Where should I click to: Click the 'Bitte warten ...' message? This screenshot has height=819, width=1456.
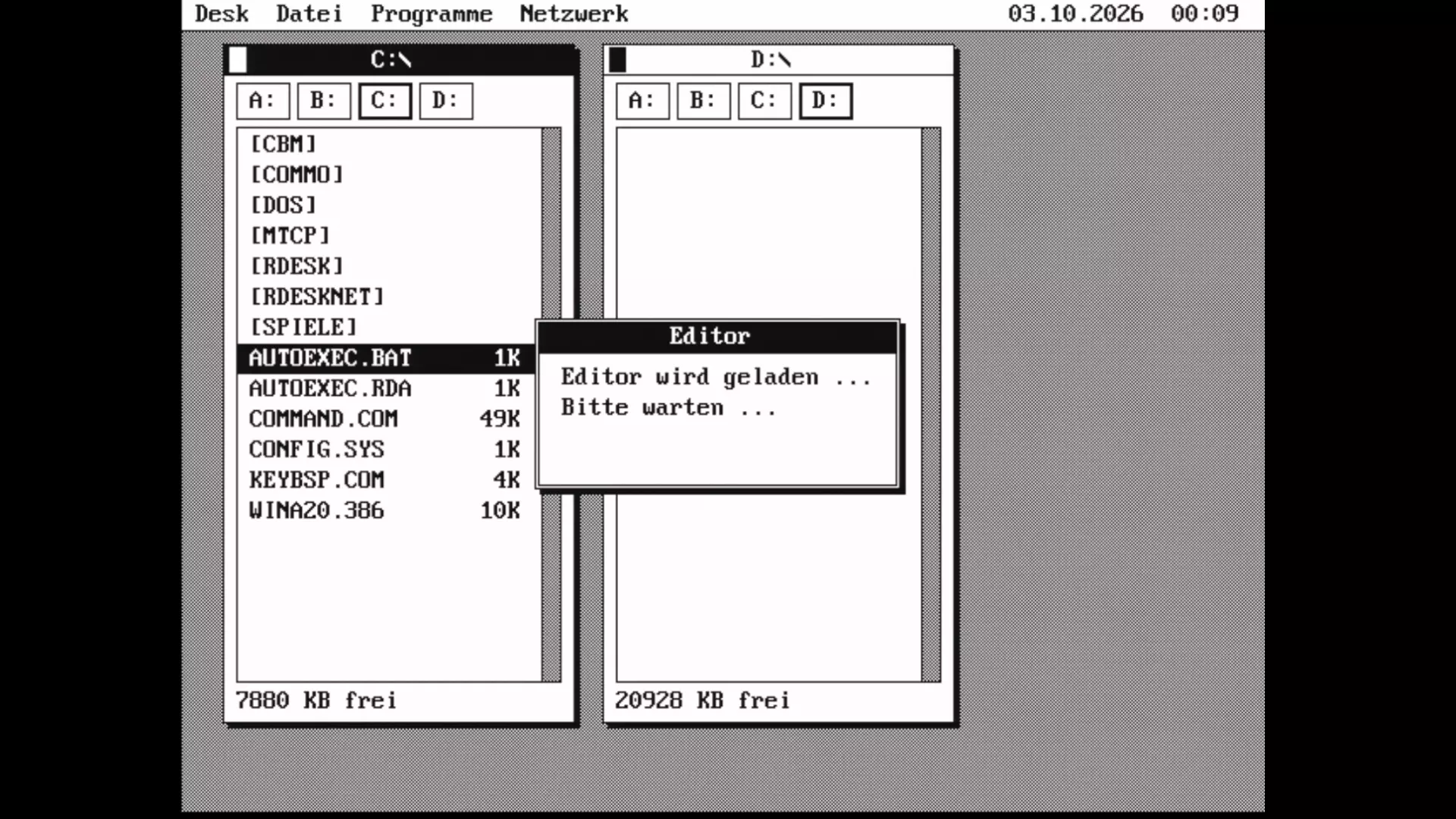[668, 407]
